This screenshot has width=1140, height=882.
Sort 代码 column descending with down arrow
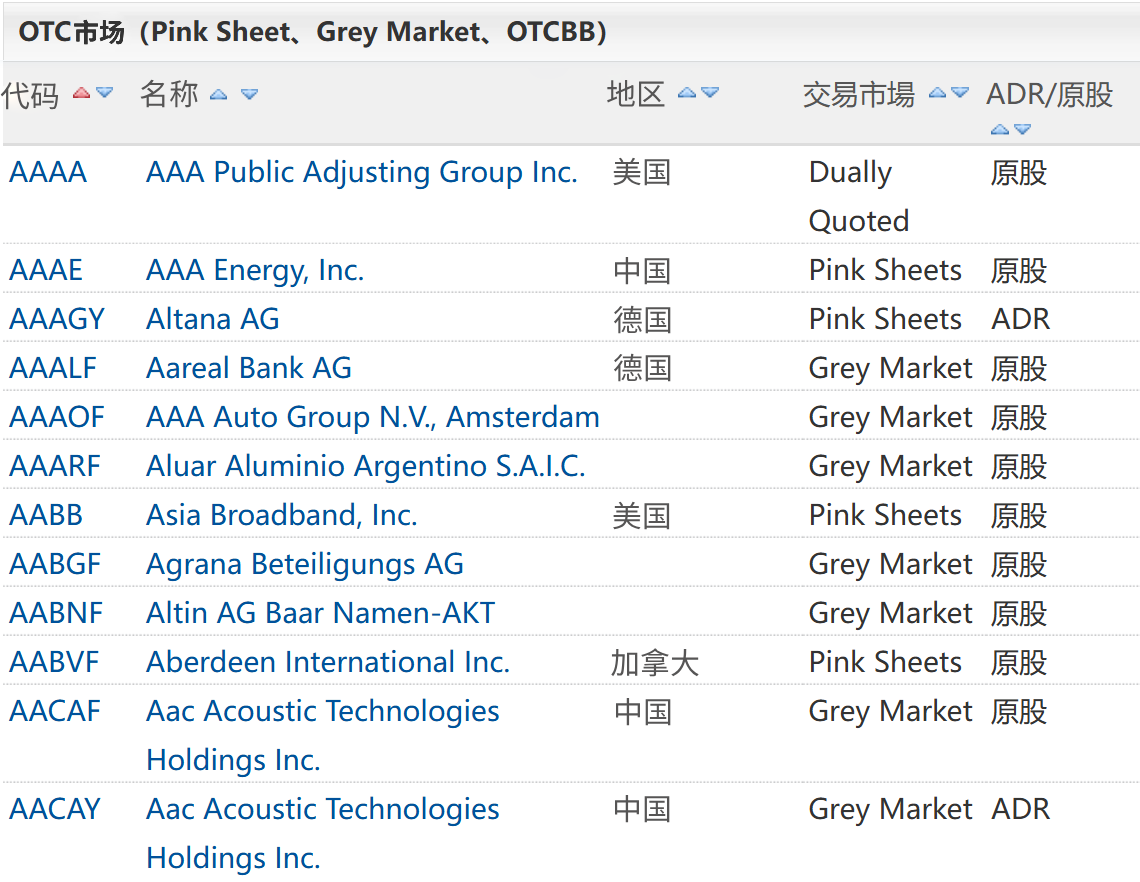(x=105, y=93)
